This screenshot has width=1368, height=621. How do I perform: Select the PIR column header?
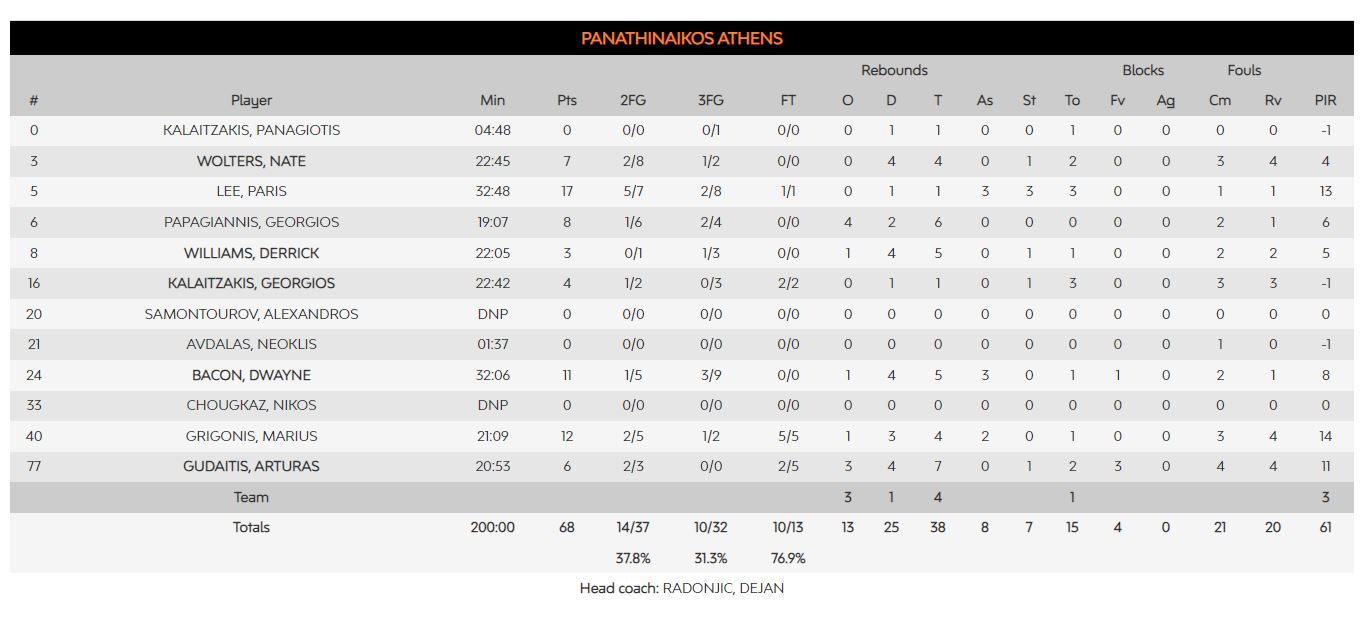click(x=1325, y=100)
